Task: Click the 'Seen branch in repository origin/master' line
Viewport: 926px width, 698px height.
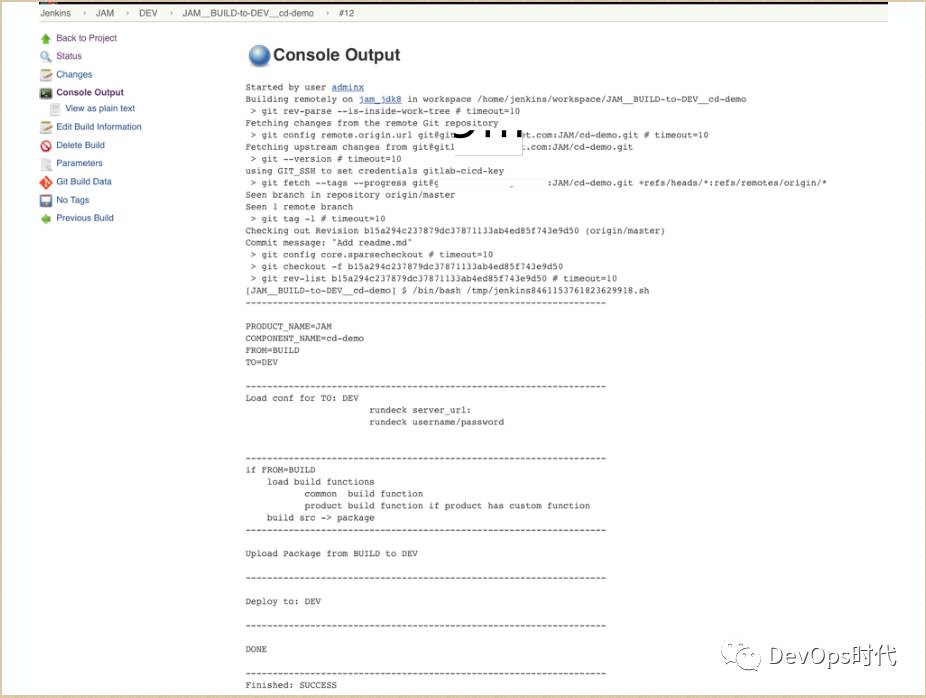Action: click(350, 195)
